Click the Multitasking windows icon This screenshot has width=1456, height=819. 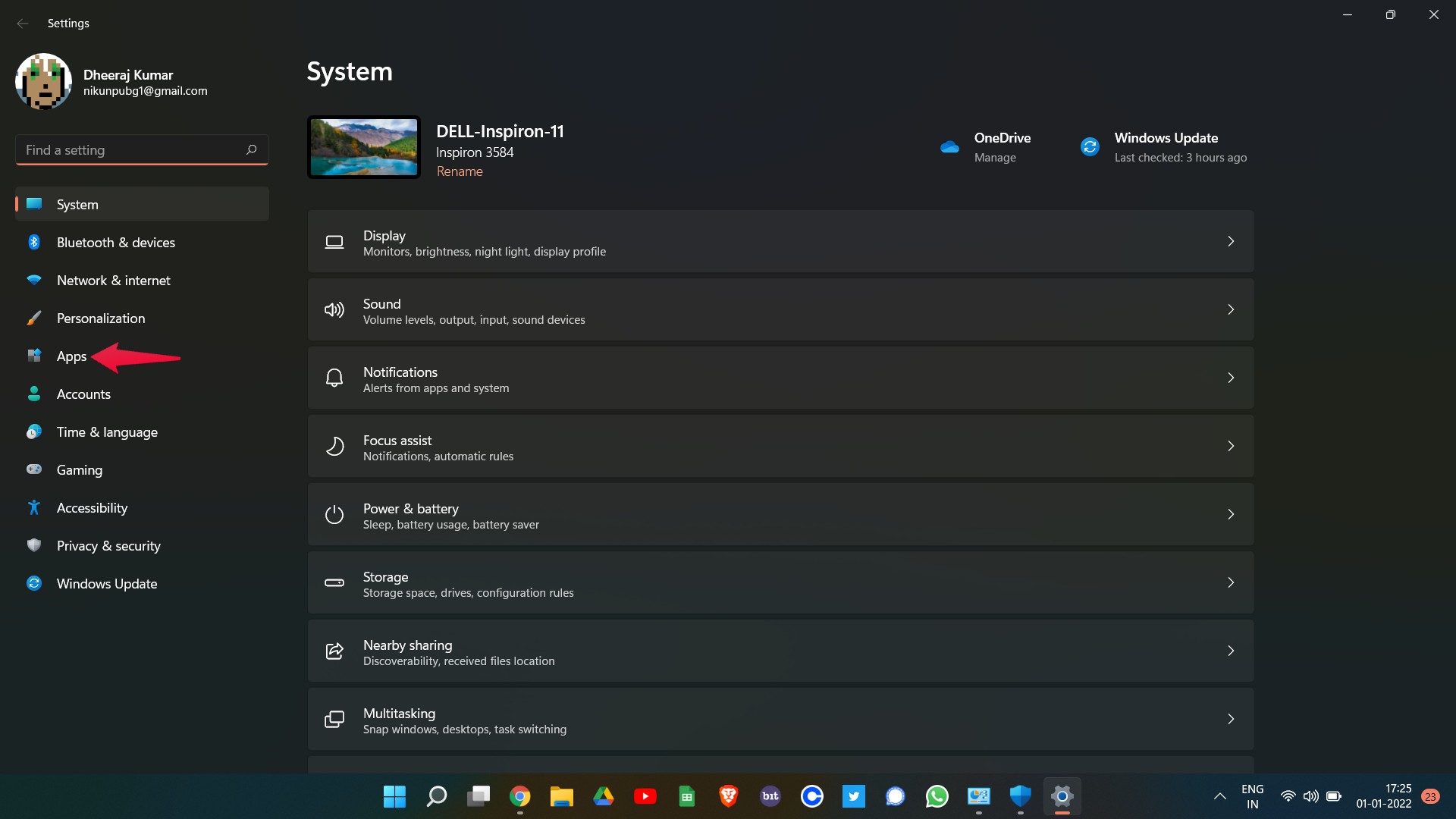(334, 720)
